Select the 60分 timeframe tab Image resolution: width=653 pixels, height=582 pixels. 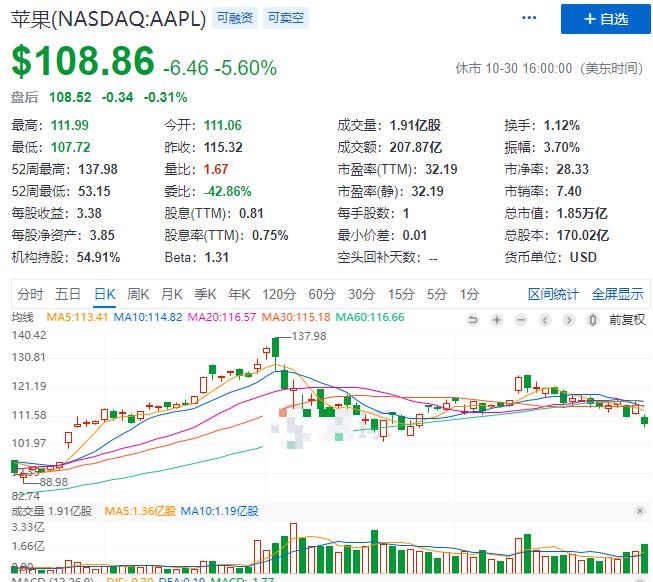click(322, 294)
